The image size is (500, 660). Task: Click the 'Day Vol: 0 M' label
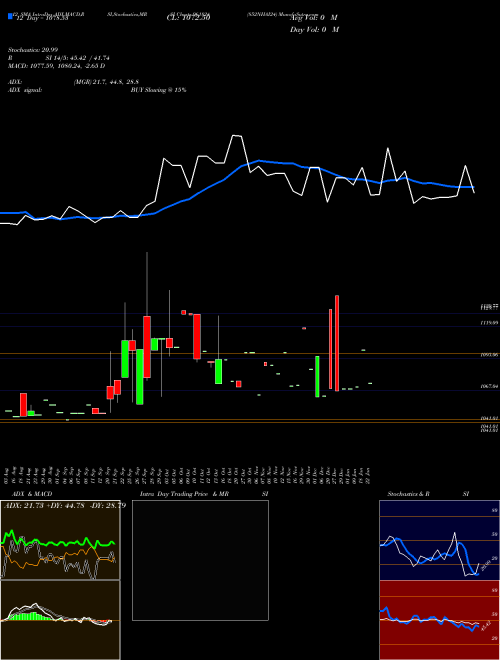(314, 30)
